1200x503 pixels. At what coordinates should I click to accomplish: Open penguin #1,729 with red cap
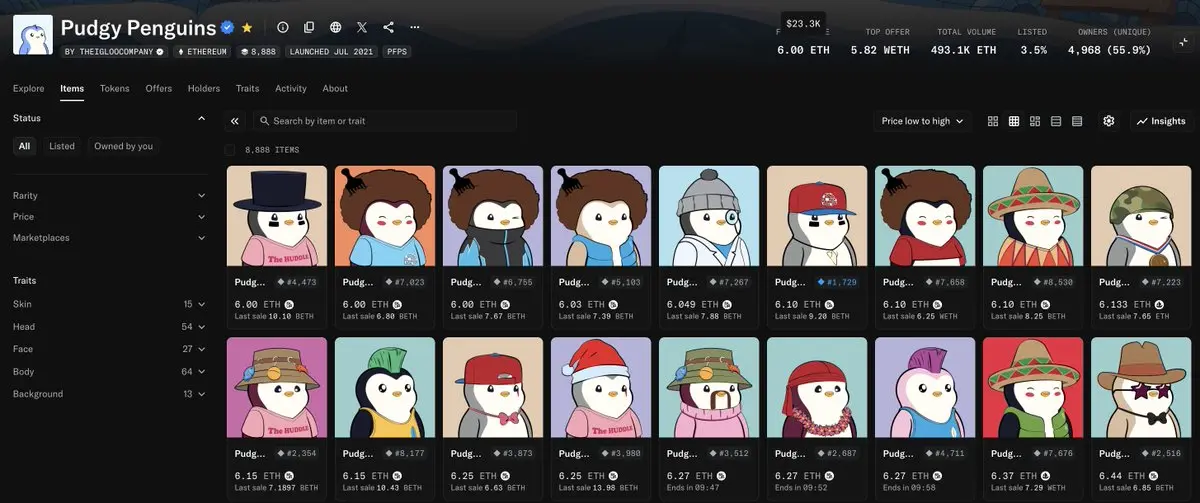coord(817,247)
